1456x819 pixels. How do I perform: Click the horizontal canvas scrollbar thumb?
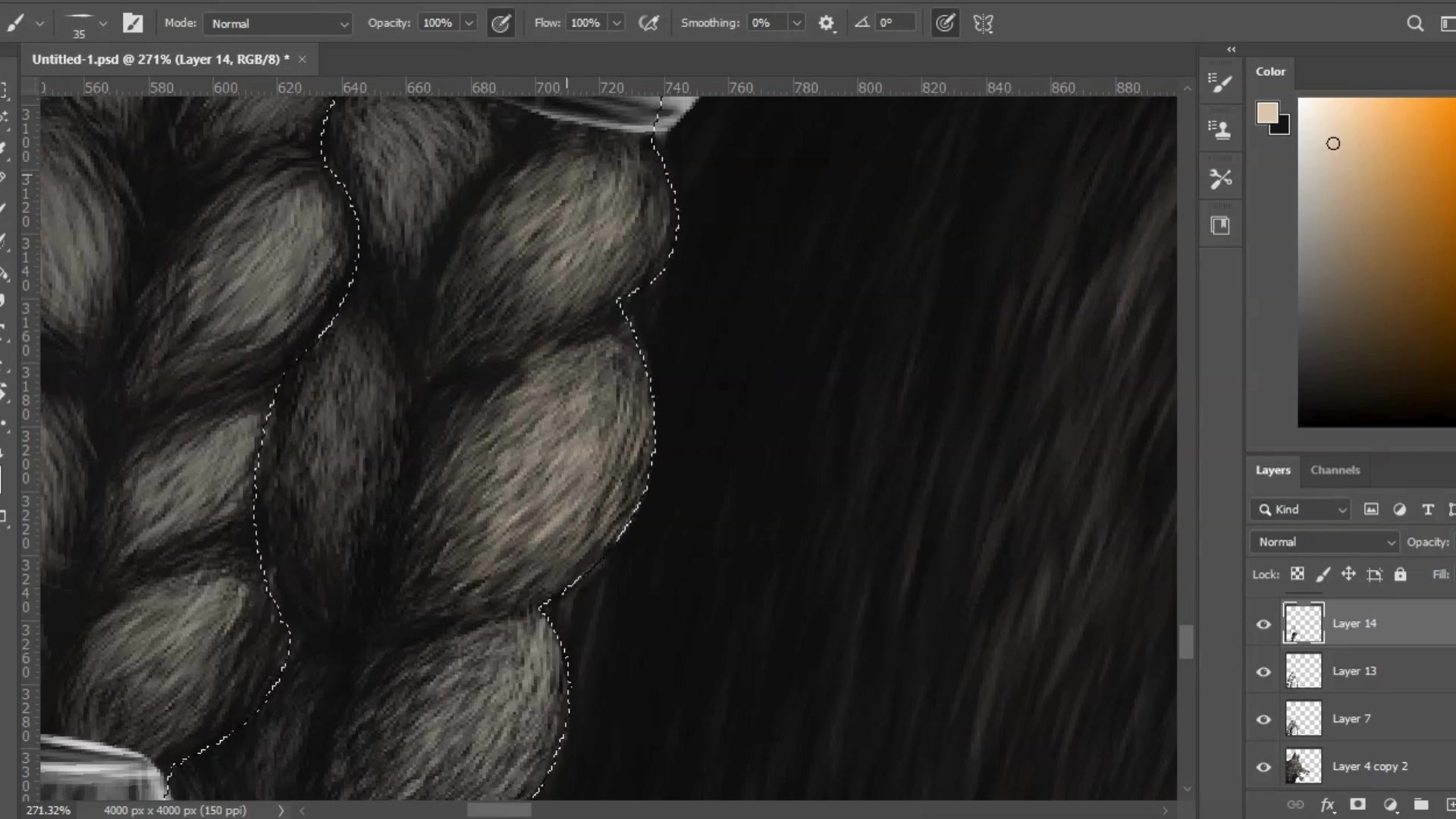(x=499, y=810)
